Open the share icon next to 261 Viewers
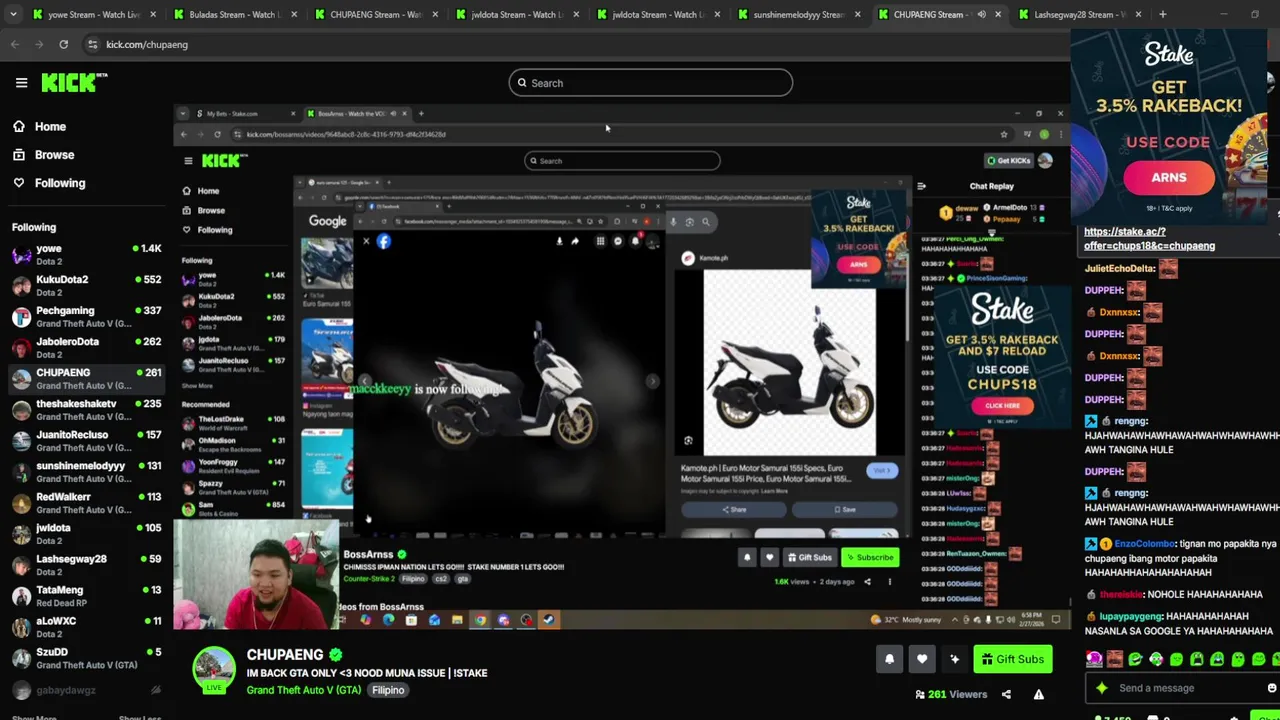Viewport: 1280px width, 720px height. [x=1006, y=694]
